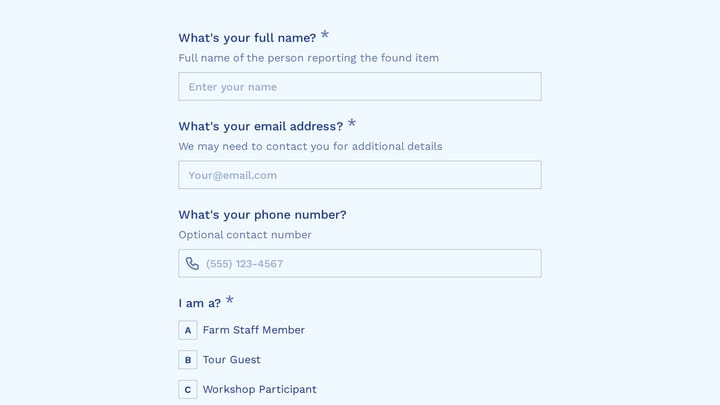The height and width of the screenshot is (405, 720).
Task: Select the C key box option
Action: (x=188, y=389)
